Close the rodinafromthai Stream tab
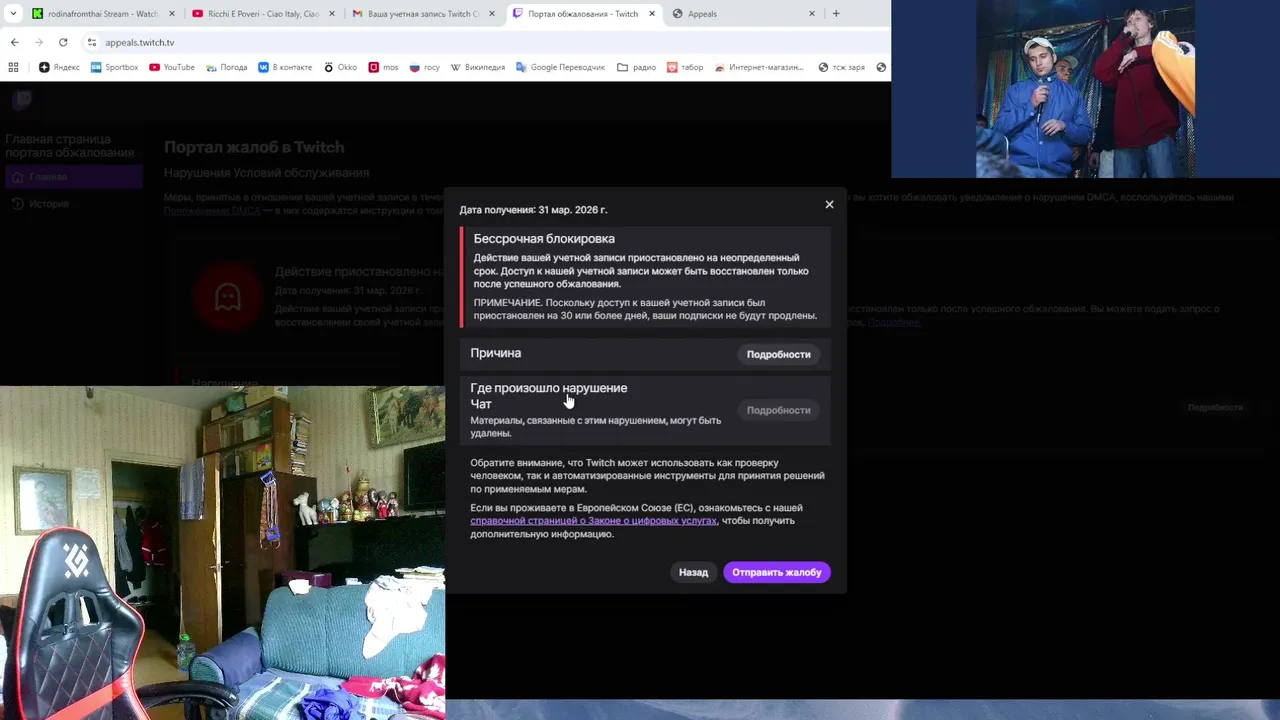 [x=172, y=14]
